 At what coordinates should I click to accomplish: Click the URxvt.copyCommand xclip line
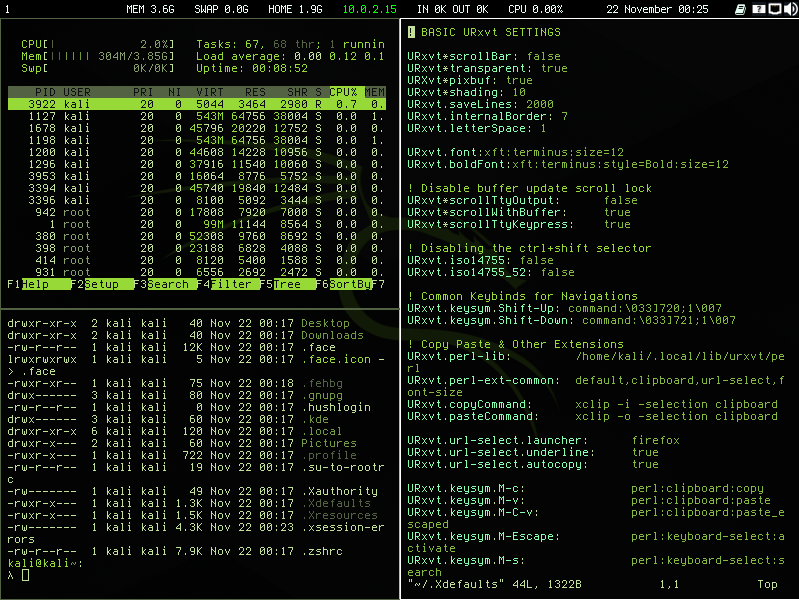pyautogui.click(x=592, y=404)
